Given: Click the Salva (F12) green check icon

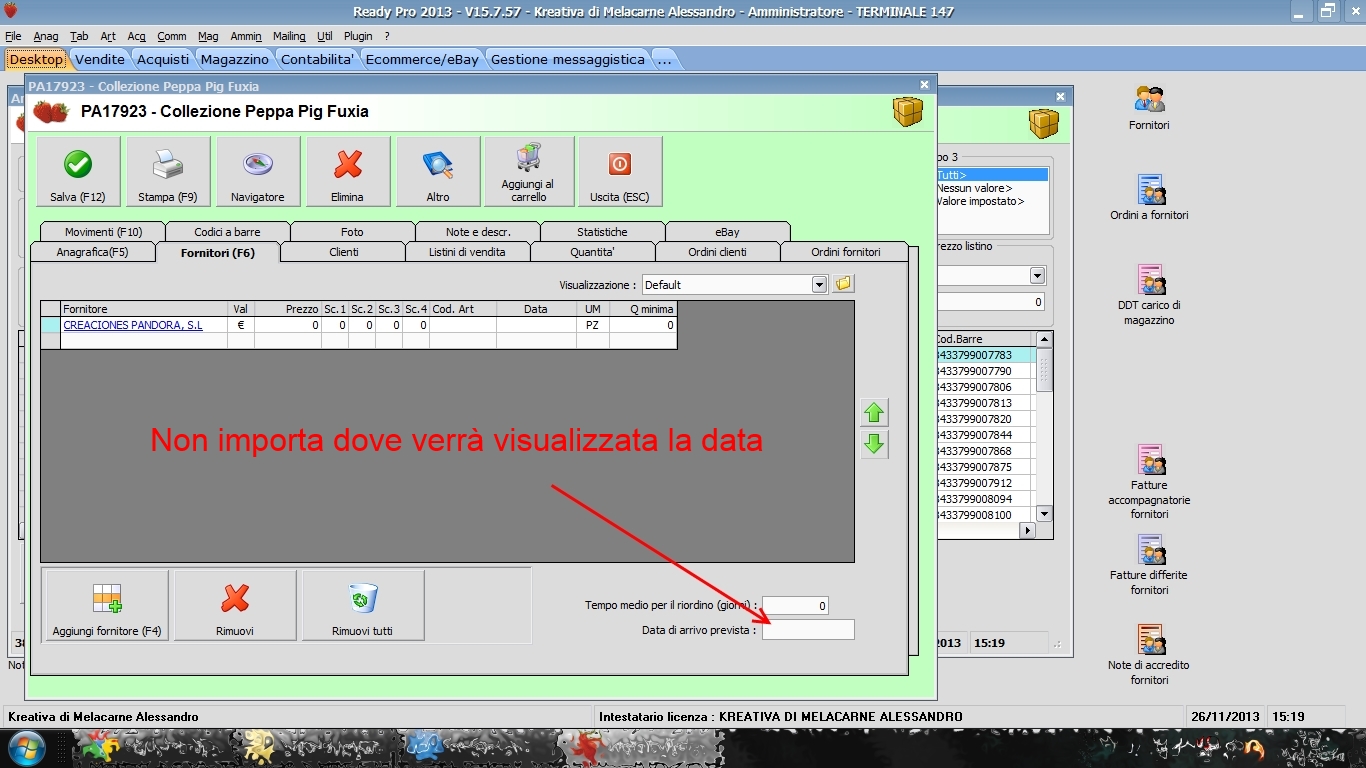Looking at the screenshot, I should [78, 164].
